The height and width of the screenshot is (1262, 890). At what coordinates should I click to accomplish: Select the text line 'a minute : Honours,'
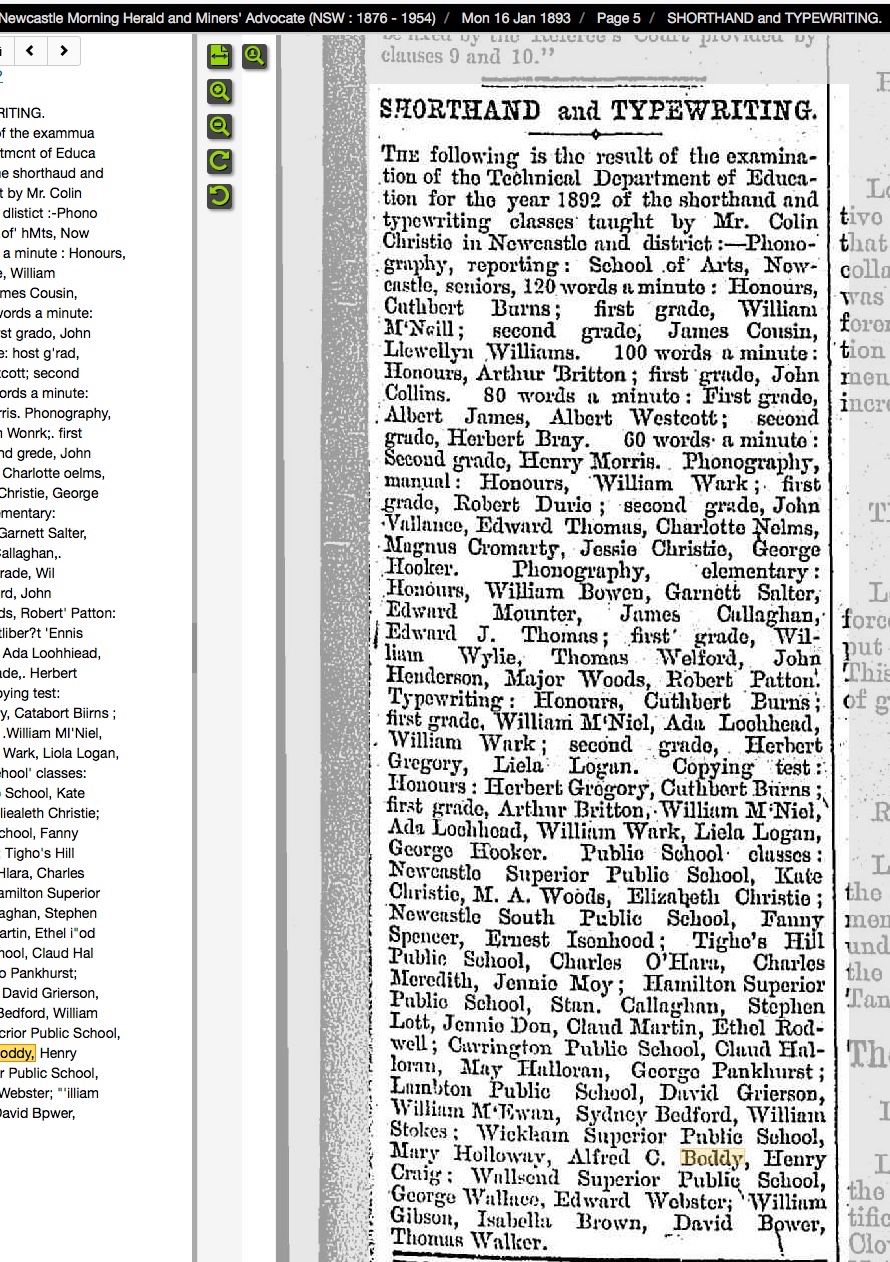tap(63, 253)
